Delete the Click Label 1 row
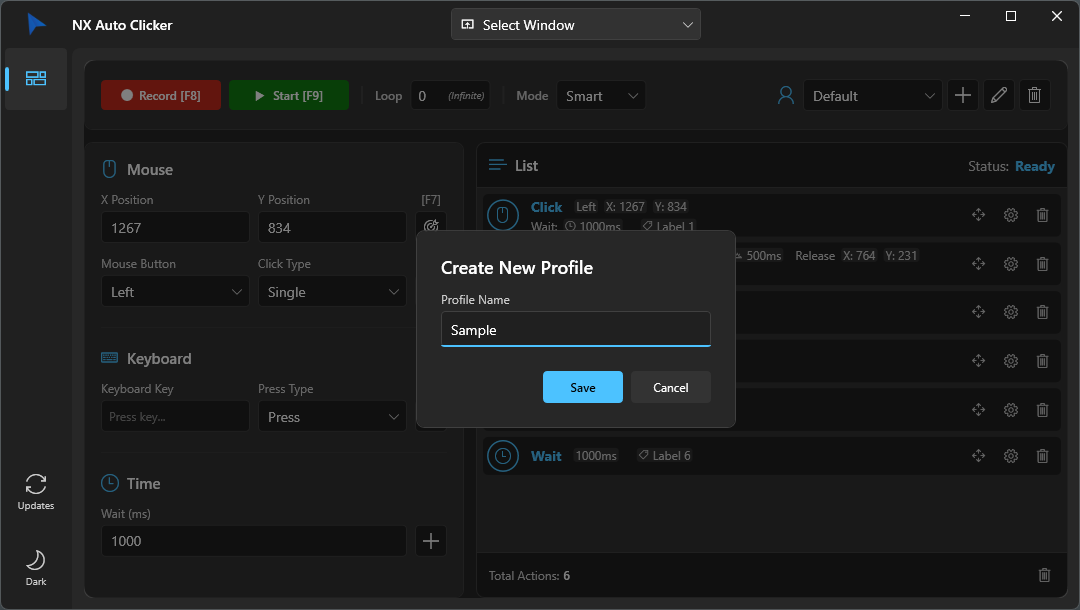This screenshot has height=610, width=1080. (x=1042, y=215)
